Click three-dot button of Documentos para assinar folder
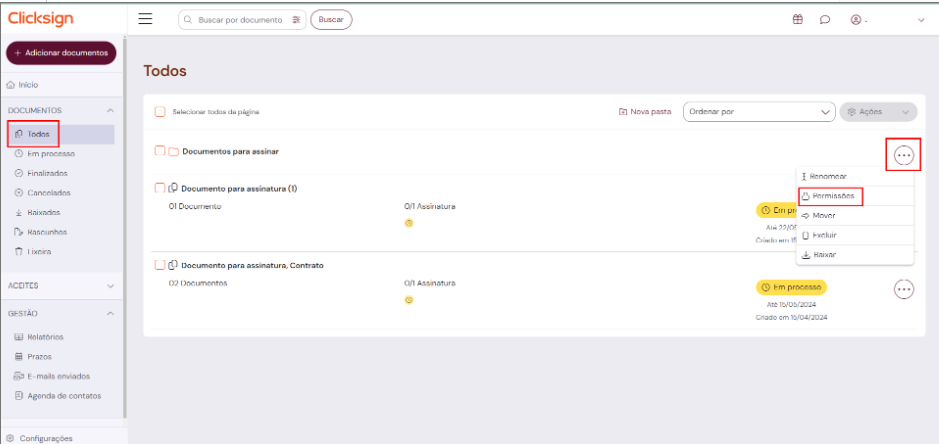The image size is (939, 444). point(903,155)
